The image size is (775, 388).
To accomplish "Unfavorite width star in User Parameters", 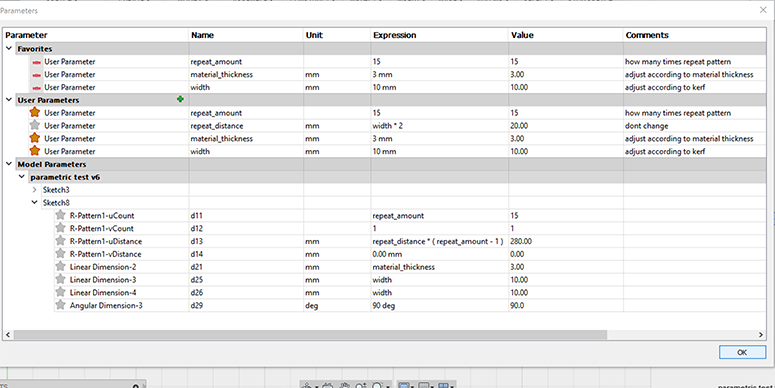I will coord(35,151).
